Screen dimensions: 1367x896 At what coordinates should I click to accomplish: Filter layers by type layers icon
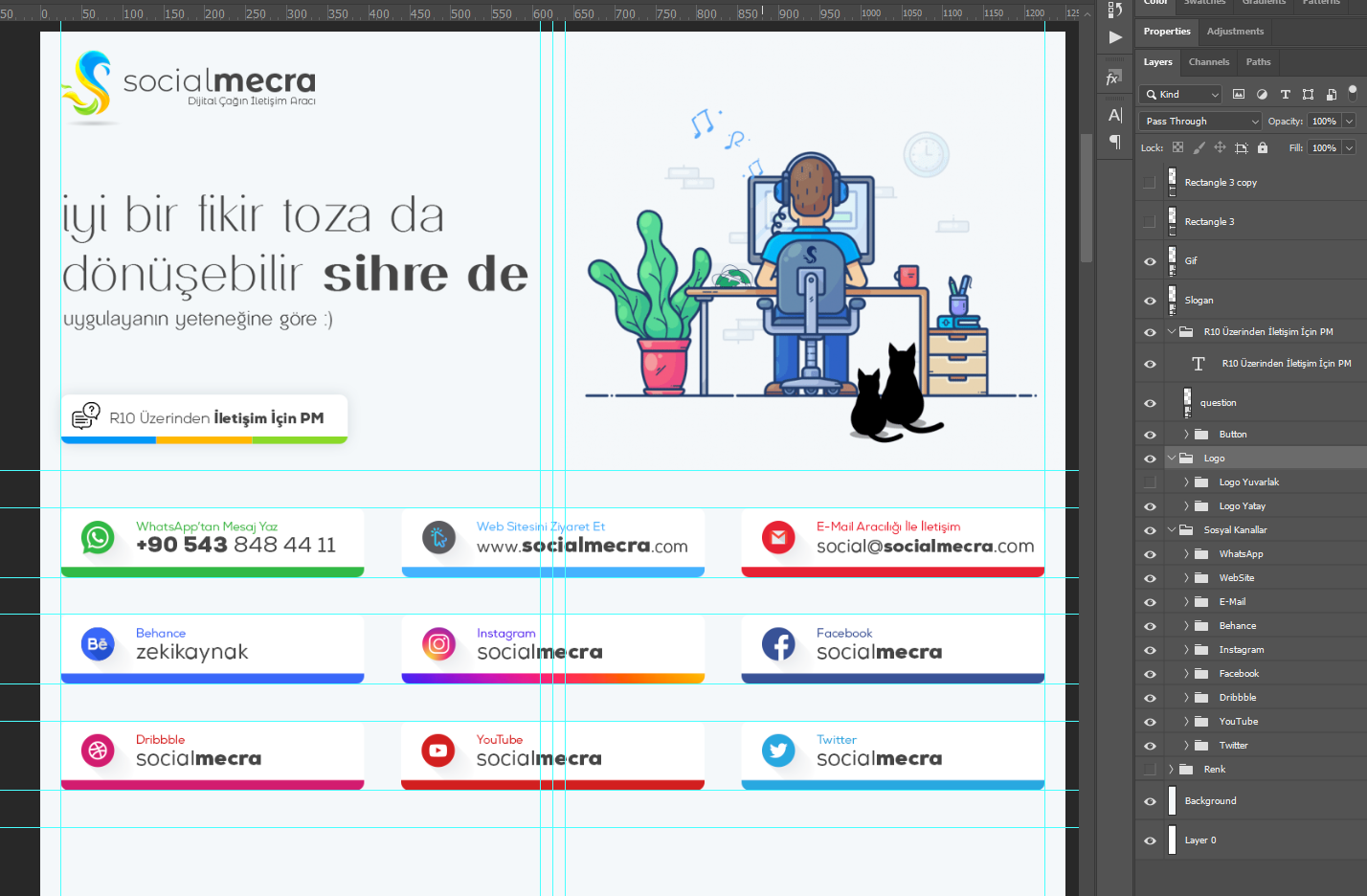coord(1285,94)
